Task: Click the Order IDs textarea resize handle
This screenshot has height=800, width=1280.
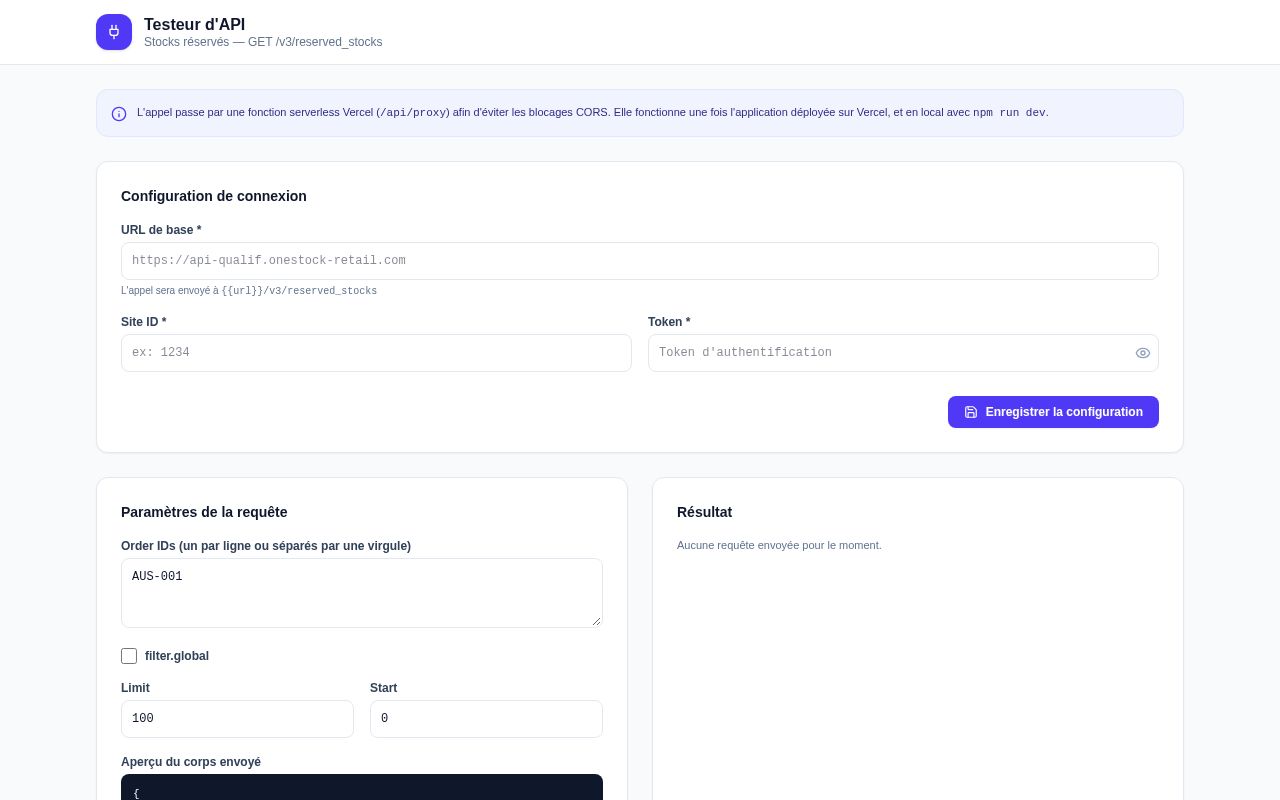Action: [596, 621]
